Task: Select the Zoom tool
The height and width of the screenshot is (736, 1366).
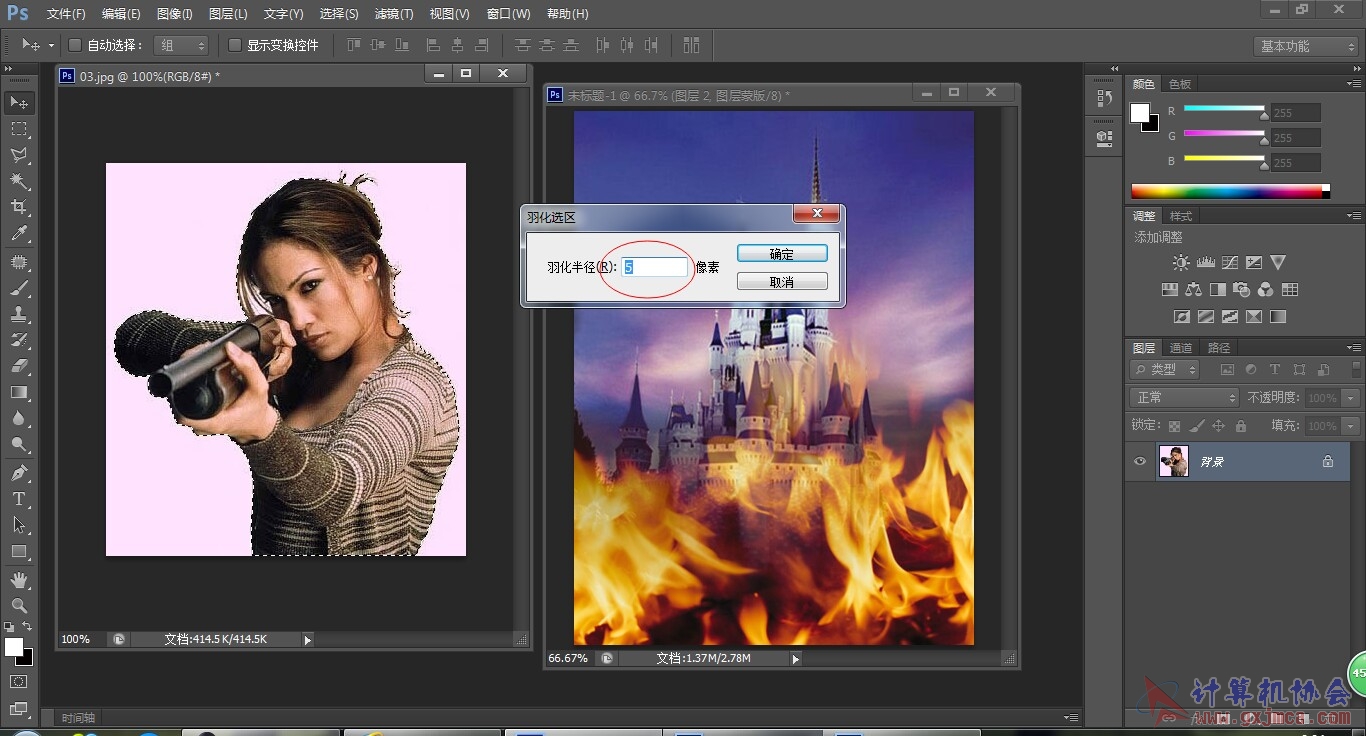Action: [x=19, y=606]
